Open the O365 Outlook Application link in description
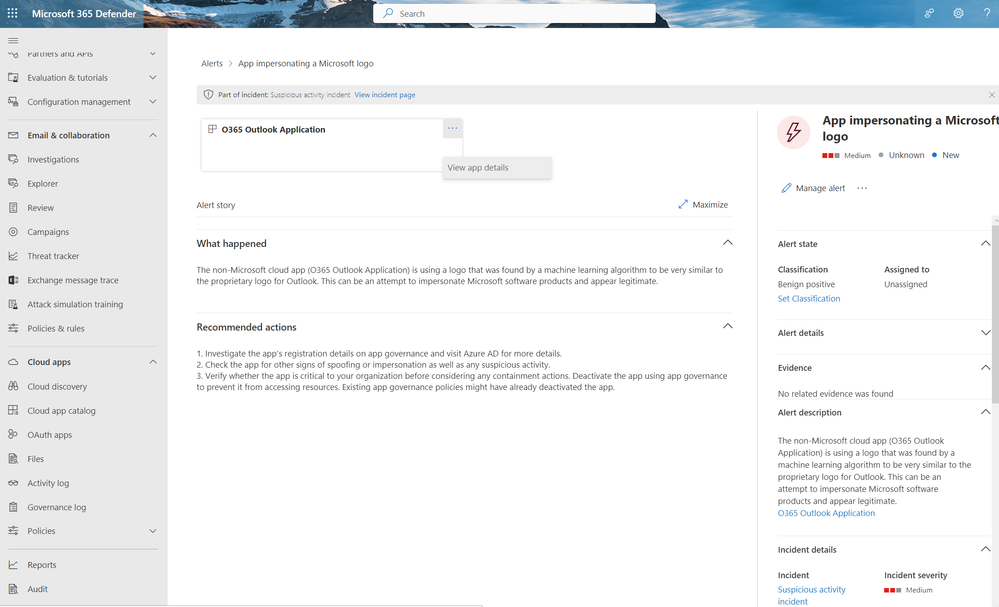 pyautogui.click(x=826, y=513)
